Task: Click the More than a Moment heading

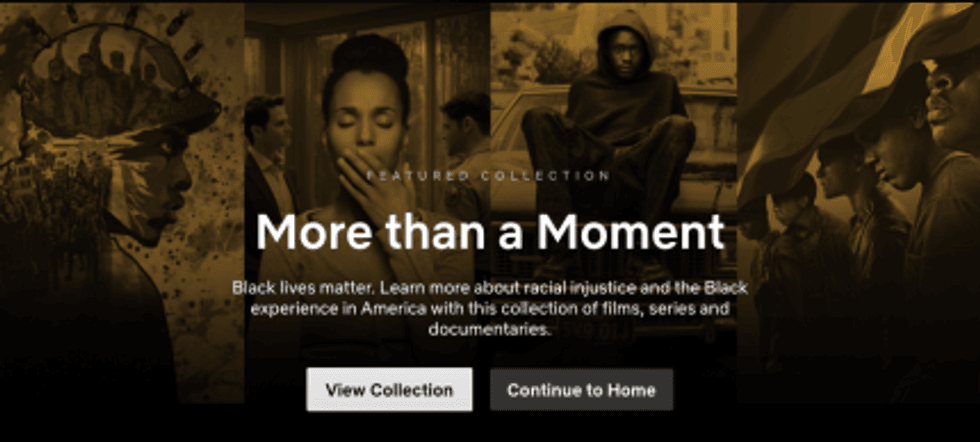Action: click(x=490, y=232)
